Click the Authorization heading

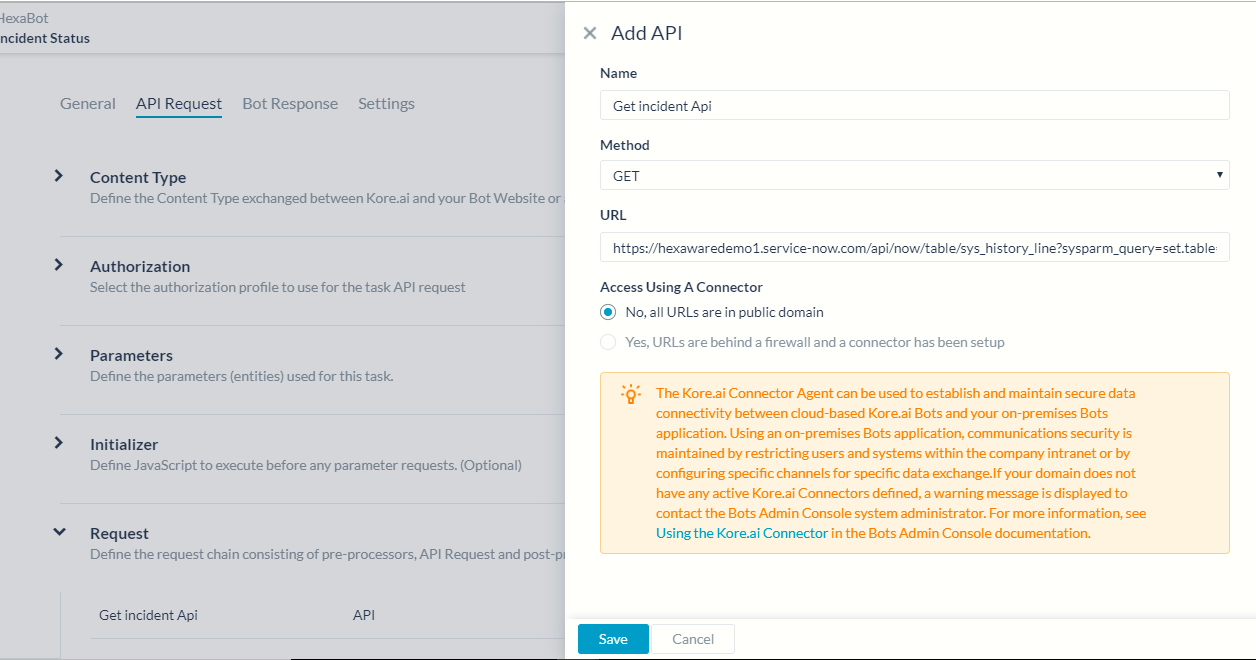pos(140,266)
